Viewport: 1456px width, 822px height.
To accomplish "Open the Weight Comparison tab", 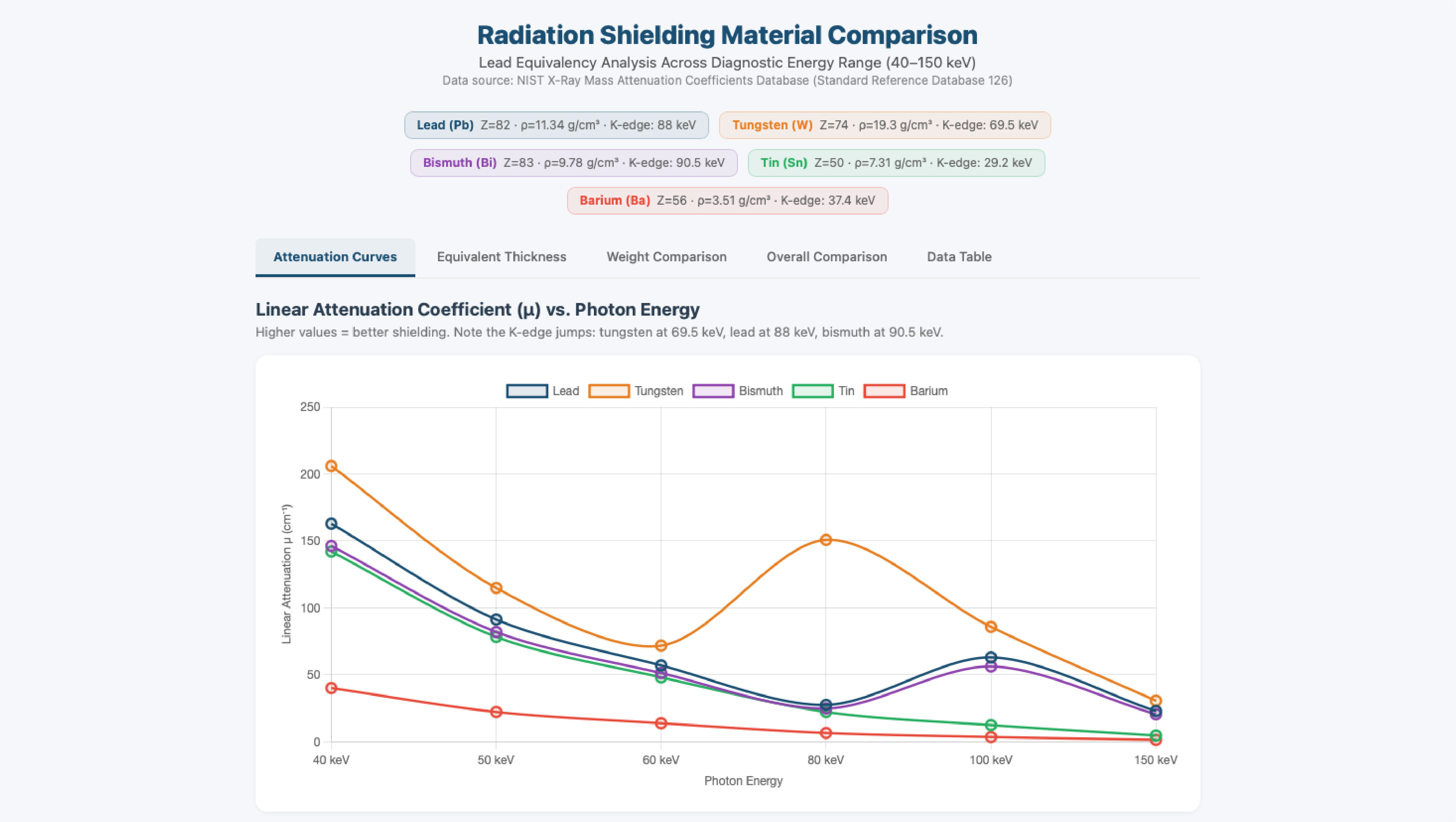I will pos(666,257).
